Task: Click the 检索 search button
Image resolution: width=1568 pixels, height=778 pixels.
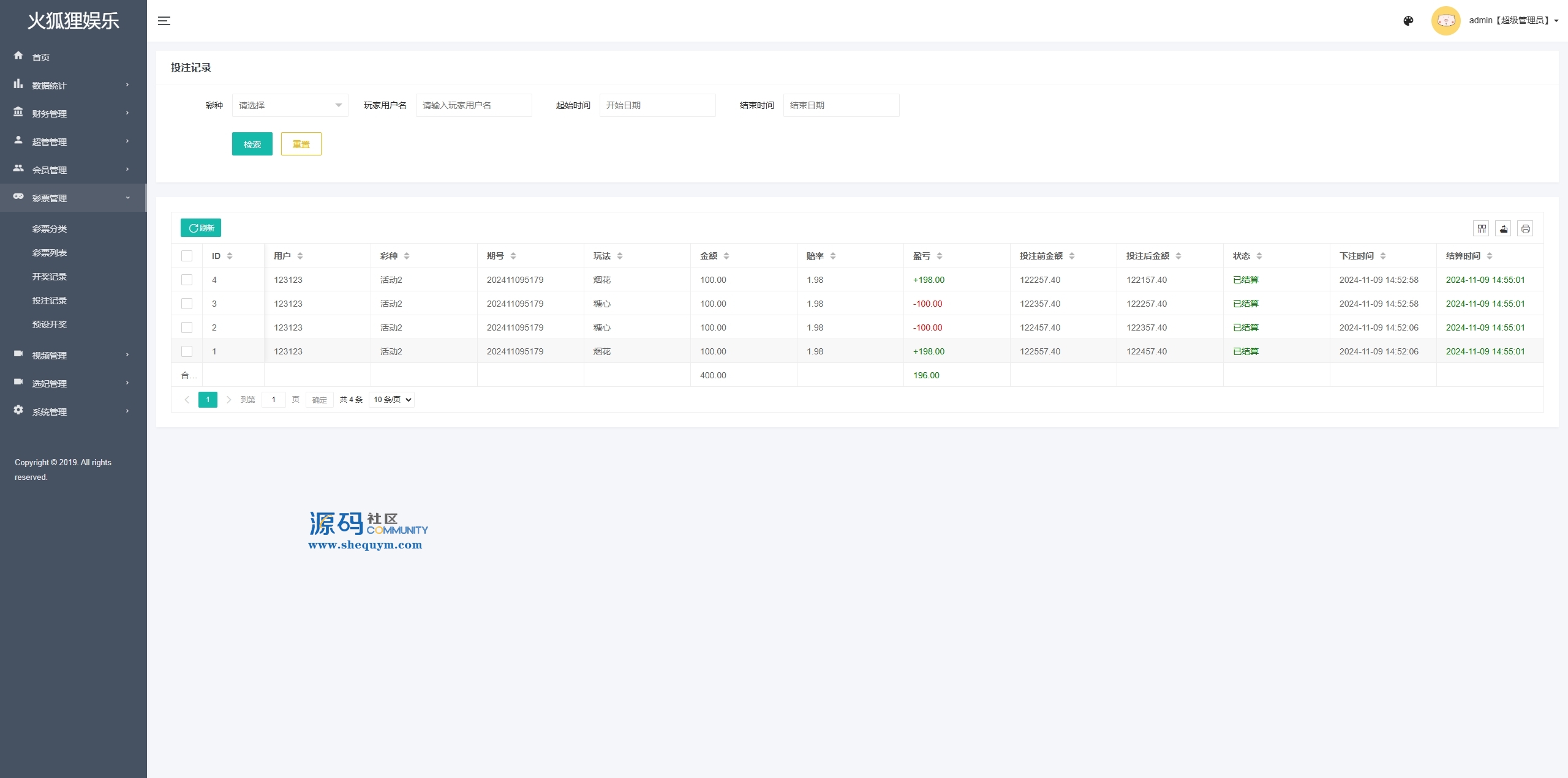Action: click(x=252, y=144)
